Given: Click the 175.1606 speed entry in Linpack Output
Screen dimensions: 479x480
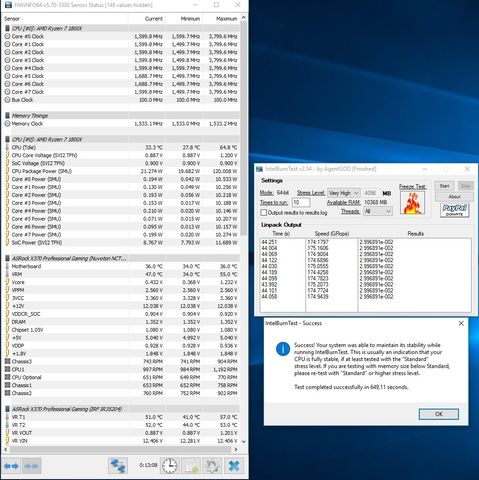Looking at the screenshot, I should (318, 248).
